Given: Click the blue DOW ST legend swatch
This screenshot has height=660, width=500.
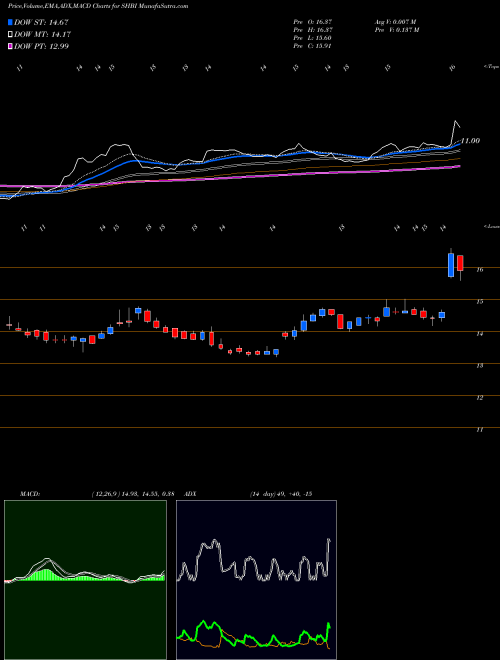Looking at the screenshot, I should (x=10, y=22).
